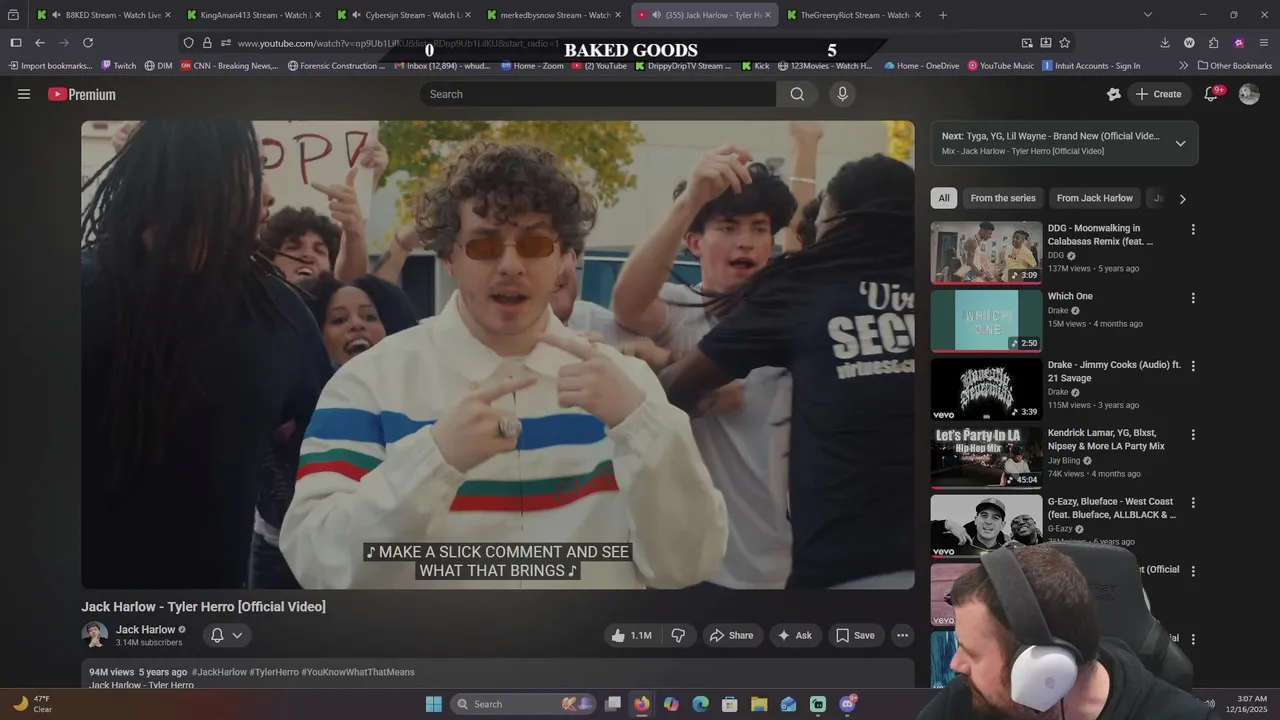Open the account avatar menu in YouTube header
The height and width of the screenshot is (720, 1280).
click(1249, 94)
